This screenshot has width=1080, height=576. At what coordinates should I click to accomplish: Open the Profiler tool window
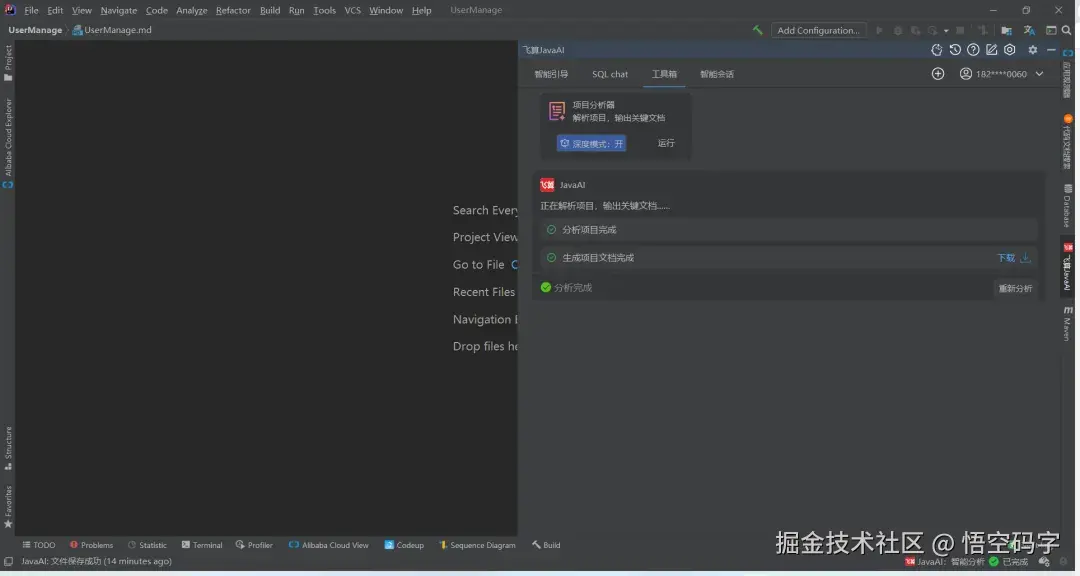coord(254,545)
